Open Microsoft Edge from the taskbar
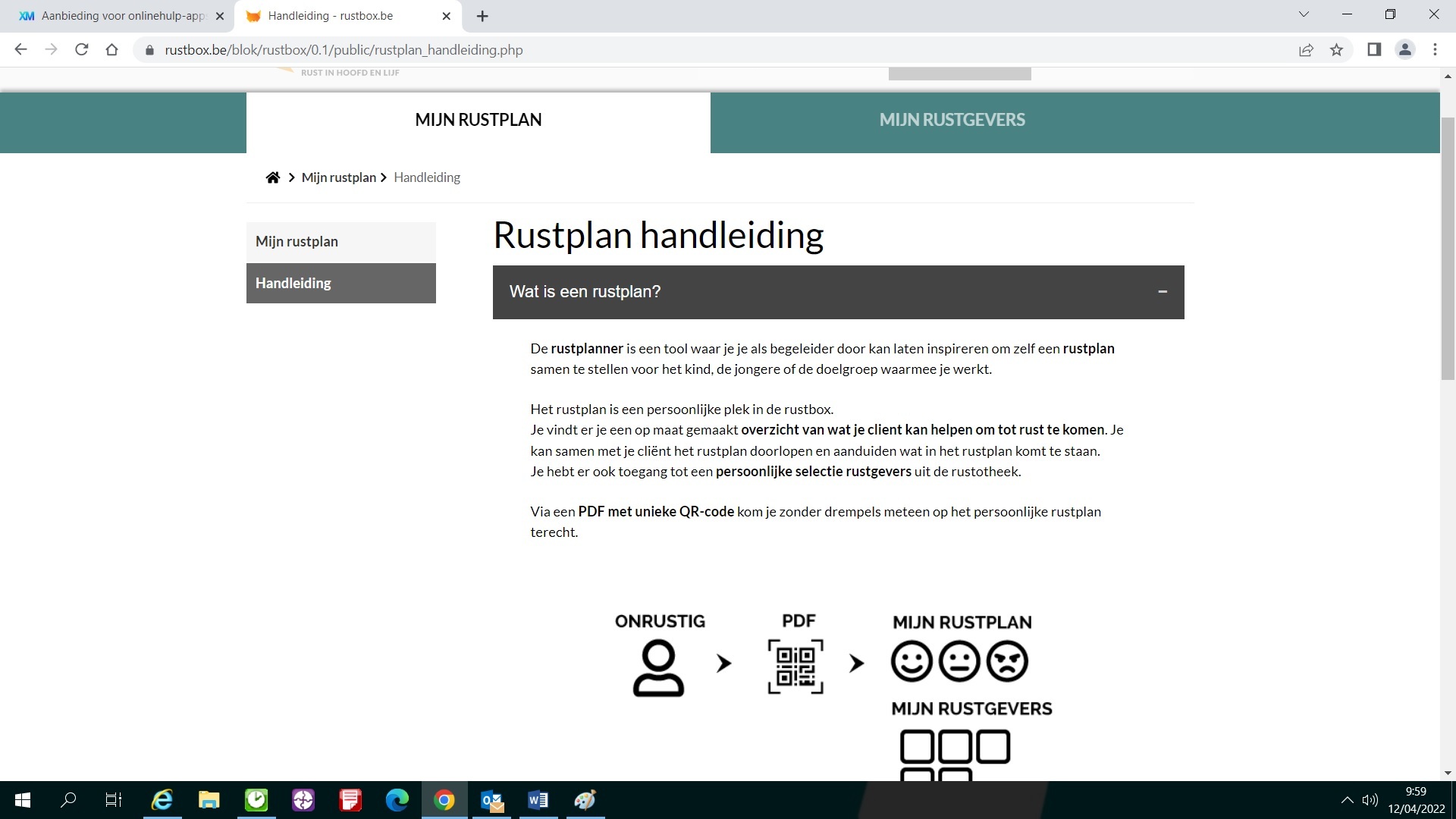The height and width of the screenshot is (819, 1456). coord(397,800)
